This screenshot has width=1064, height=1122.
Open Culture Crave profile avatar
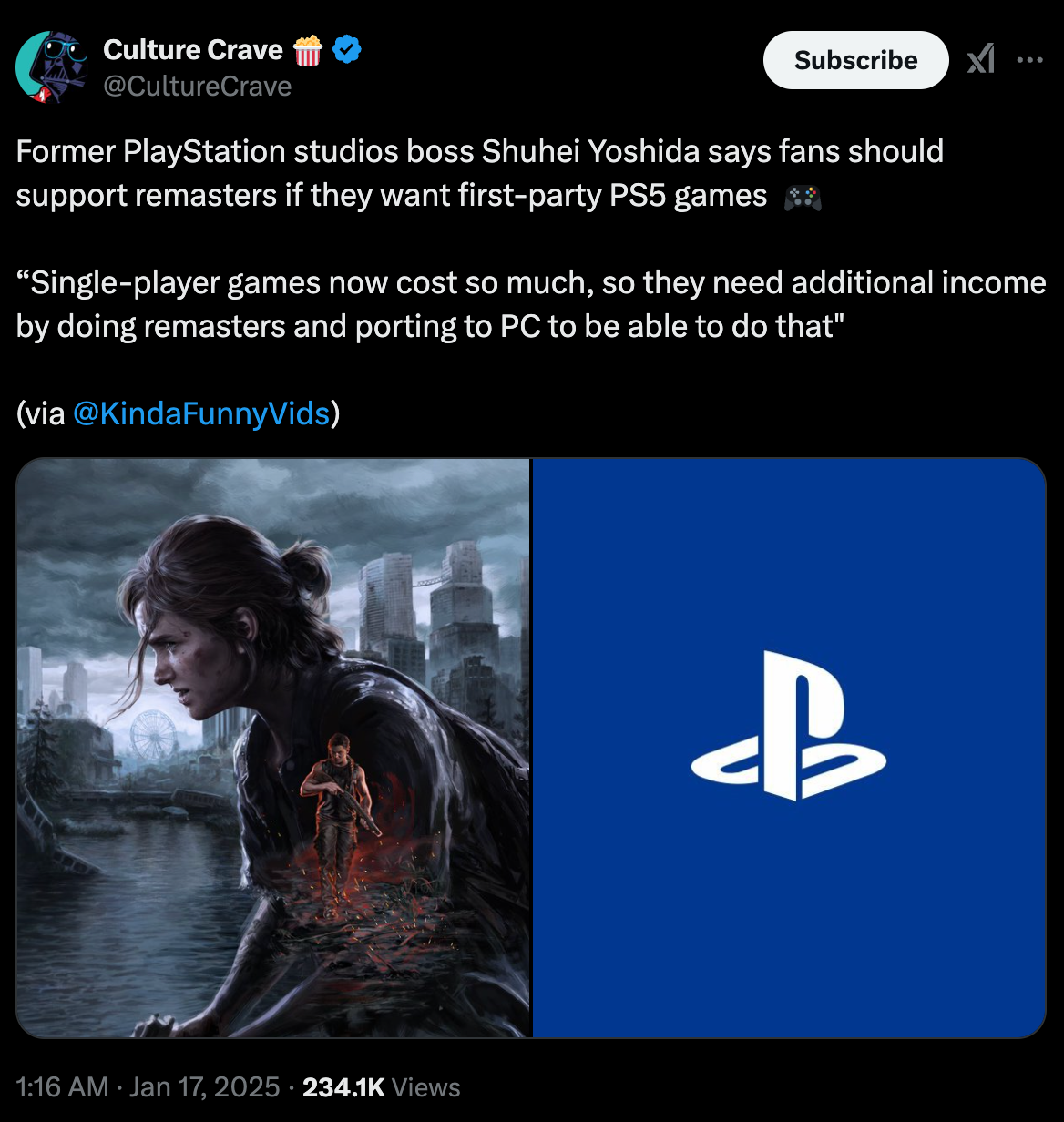[52, 66]
